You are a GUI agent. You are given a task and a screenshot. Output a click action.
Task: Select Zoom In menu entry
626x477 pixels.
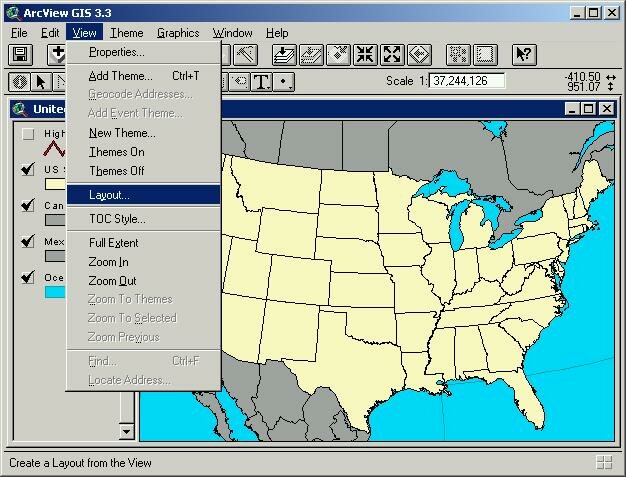click(143, 262)
